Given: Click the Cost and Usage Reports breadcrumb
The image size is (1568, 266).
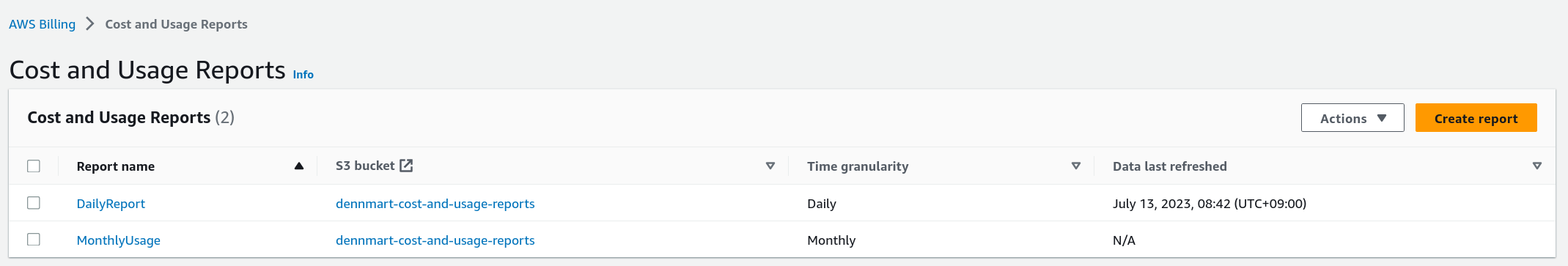Looking at the screenshot, I should tap(177, 24).
